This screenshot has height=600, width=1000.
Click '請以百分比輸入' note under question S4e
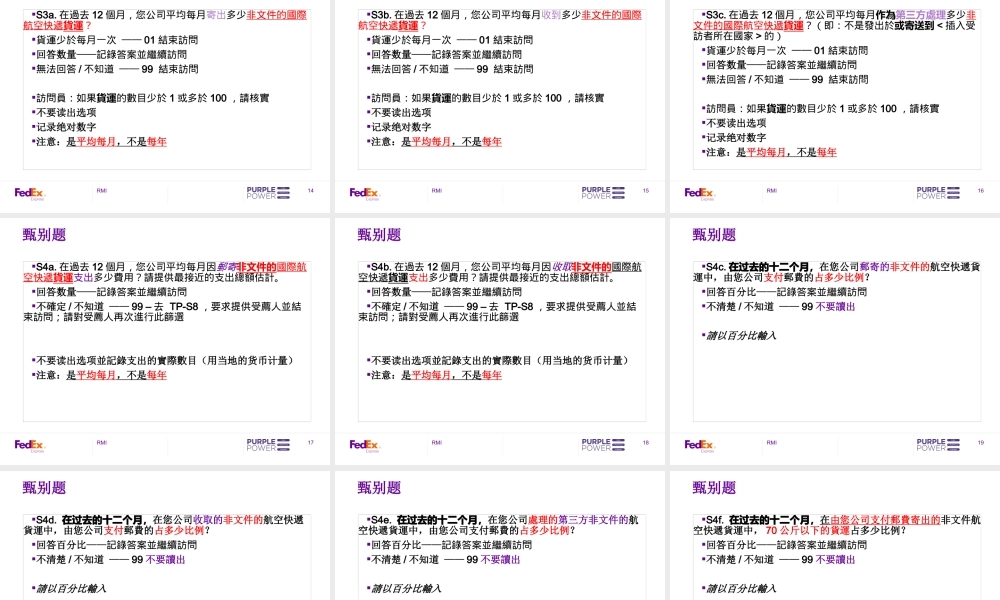404,589
